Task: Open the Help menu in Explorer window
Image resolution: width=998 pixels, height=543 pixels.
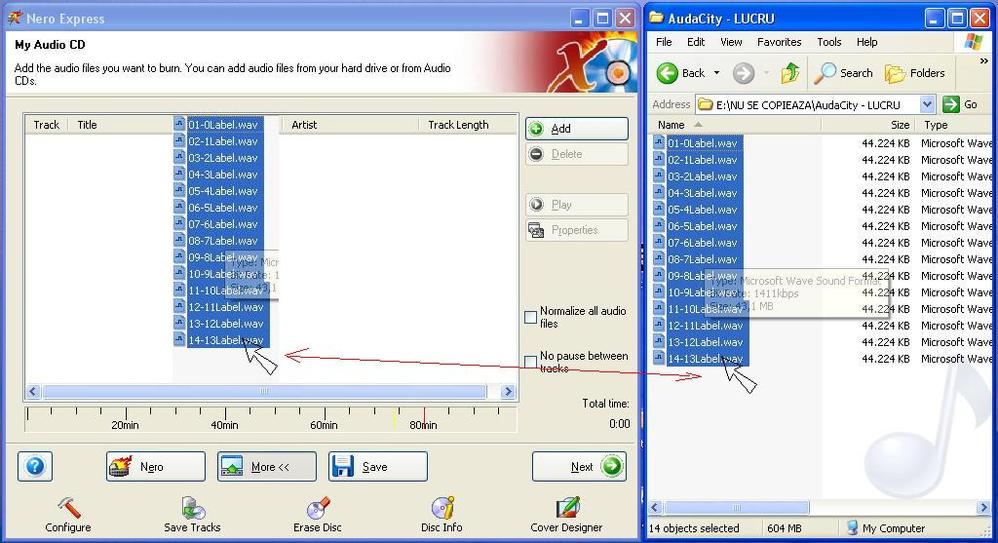Action: [x=866, y=42]
